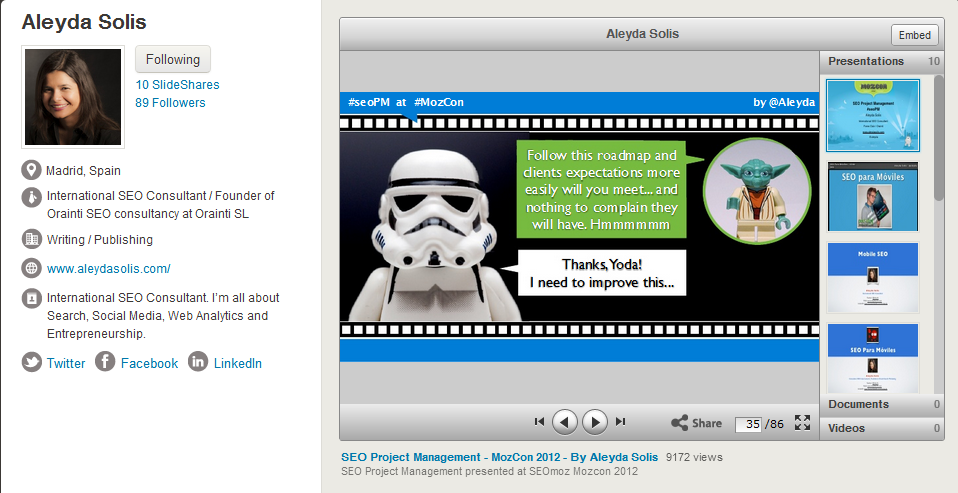Open the 10 SlideShares link

178,85
